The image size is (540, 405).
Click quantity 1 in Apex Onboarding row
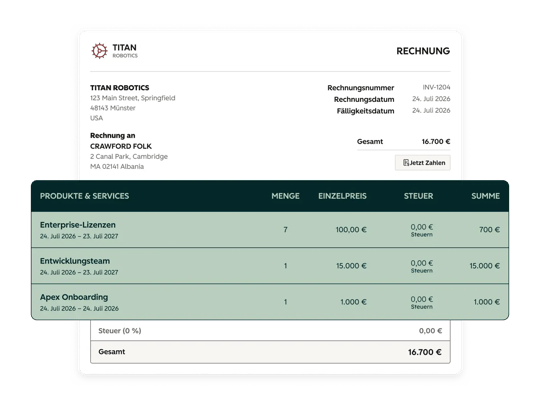[x=285, y=302]
